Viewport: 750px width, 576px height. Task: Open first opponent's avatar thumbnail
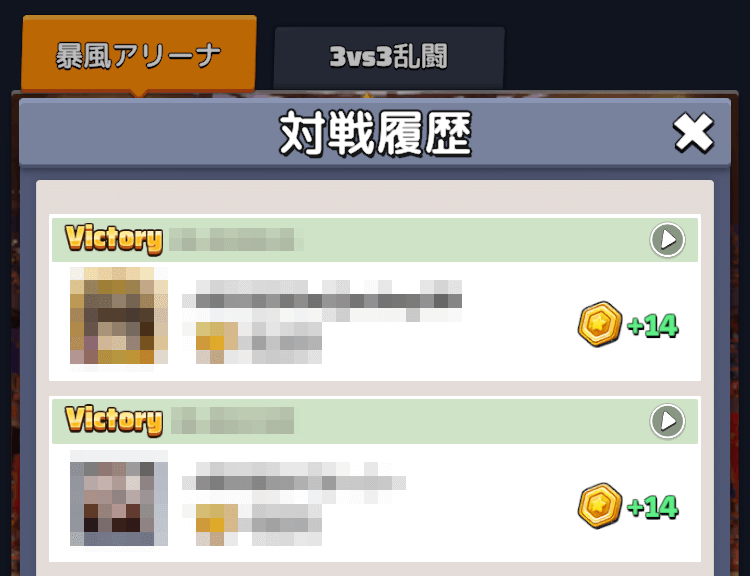coord(119,316)
